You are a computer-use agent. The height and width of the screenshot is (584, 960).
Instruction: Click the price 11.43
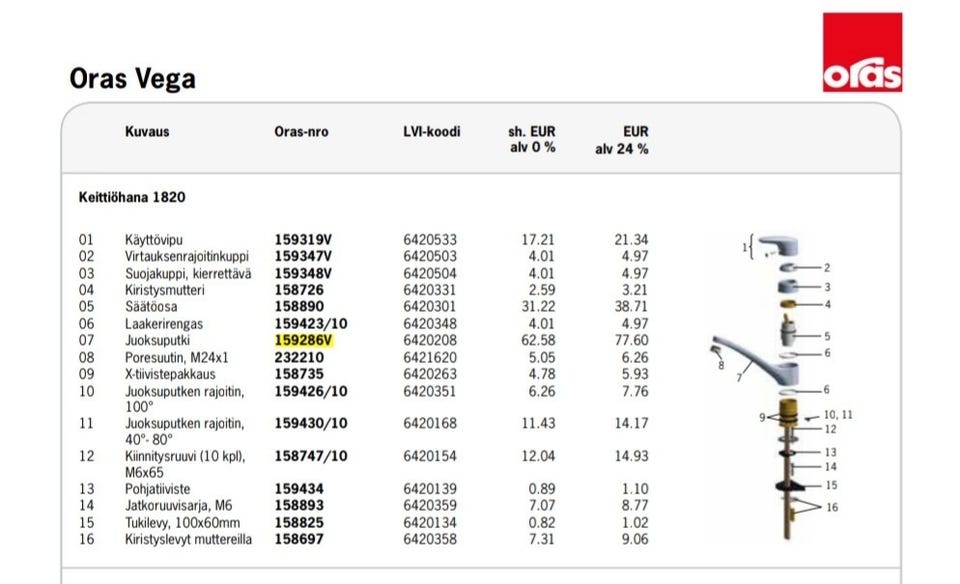pos(538,423)
